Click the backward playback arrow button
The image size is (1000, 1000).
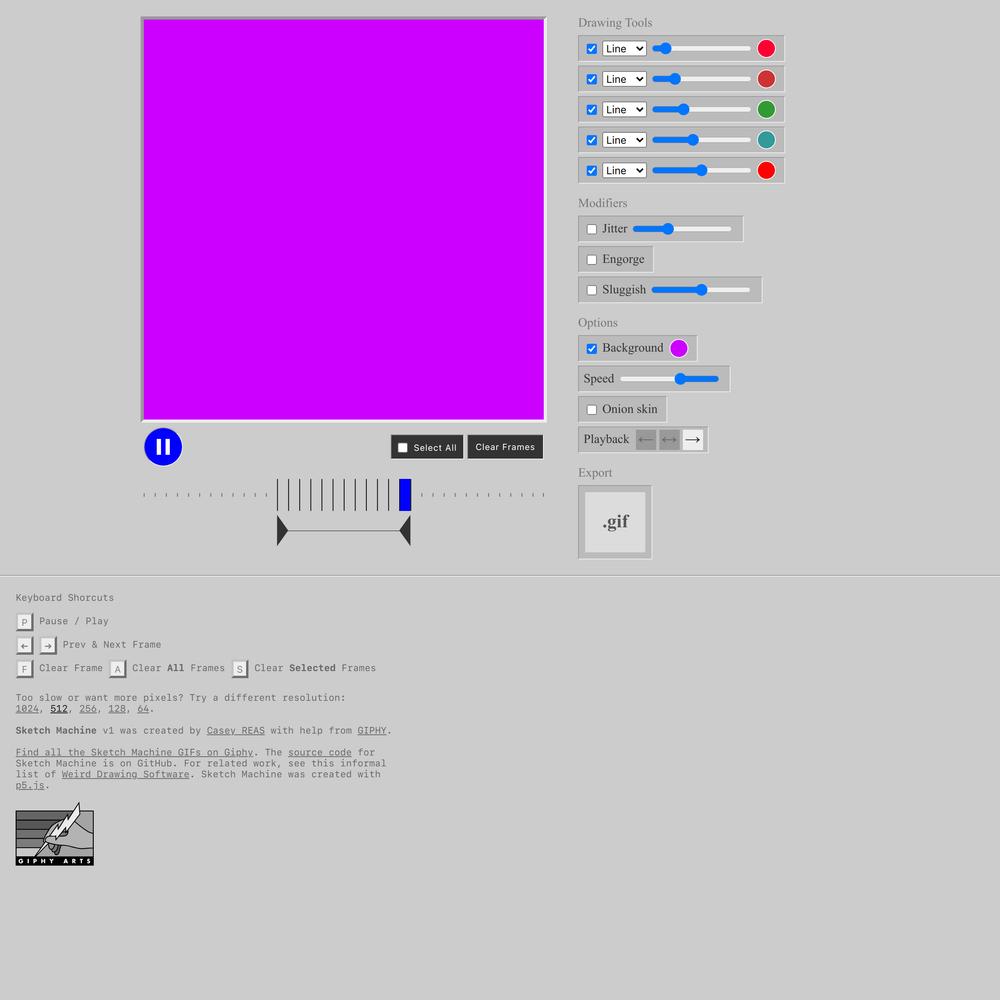click(645, 439)
